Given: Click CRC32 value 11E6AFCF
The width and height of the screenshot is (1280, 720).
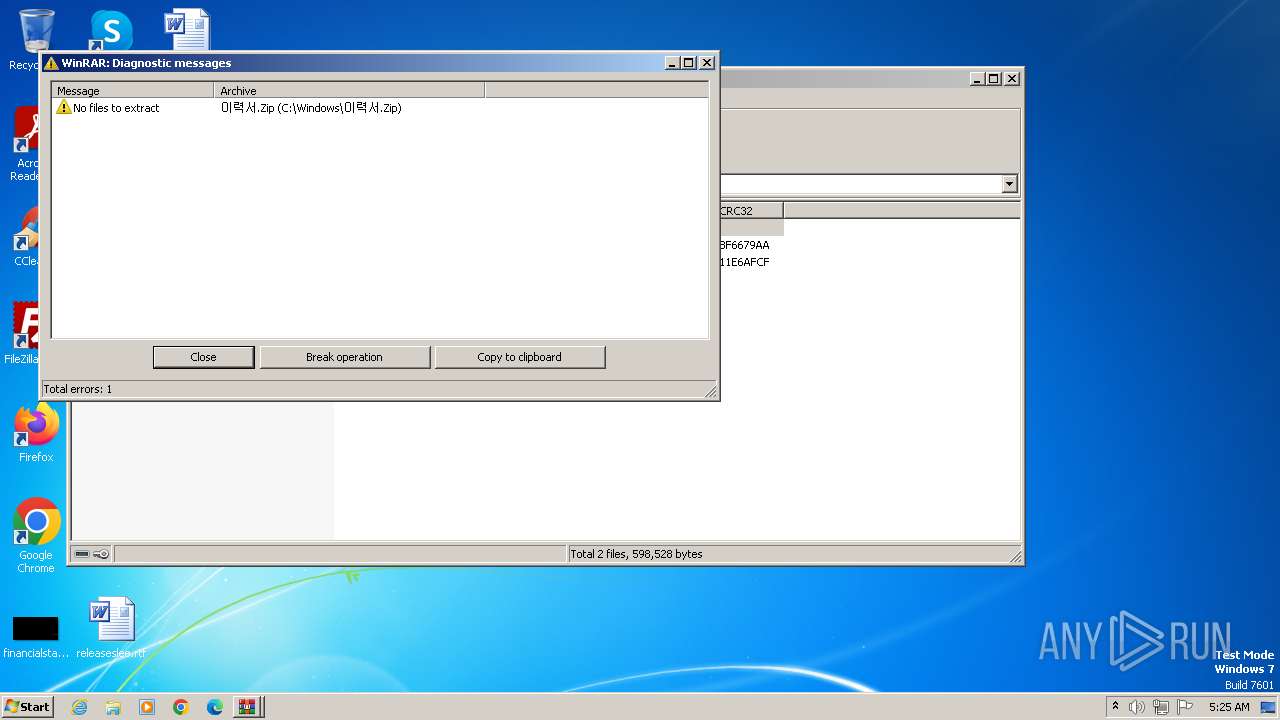Looking at the screenshot, I should pyautogui.click(x=745, y=262).
